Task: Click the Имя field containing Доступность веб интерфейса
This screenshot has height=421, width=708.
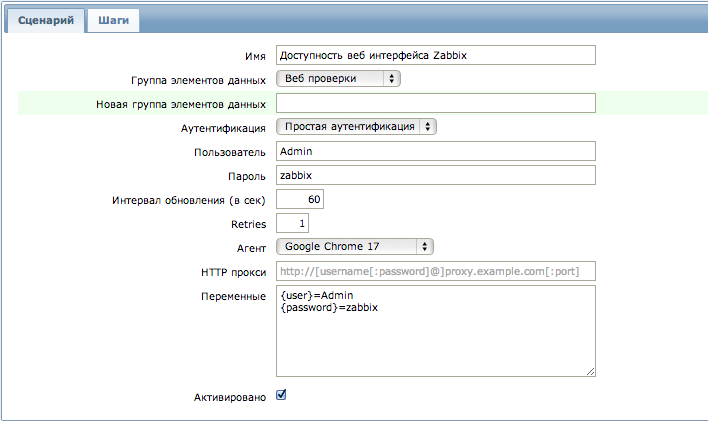Action: pyautogui.click(x=436, y=55)
